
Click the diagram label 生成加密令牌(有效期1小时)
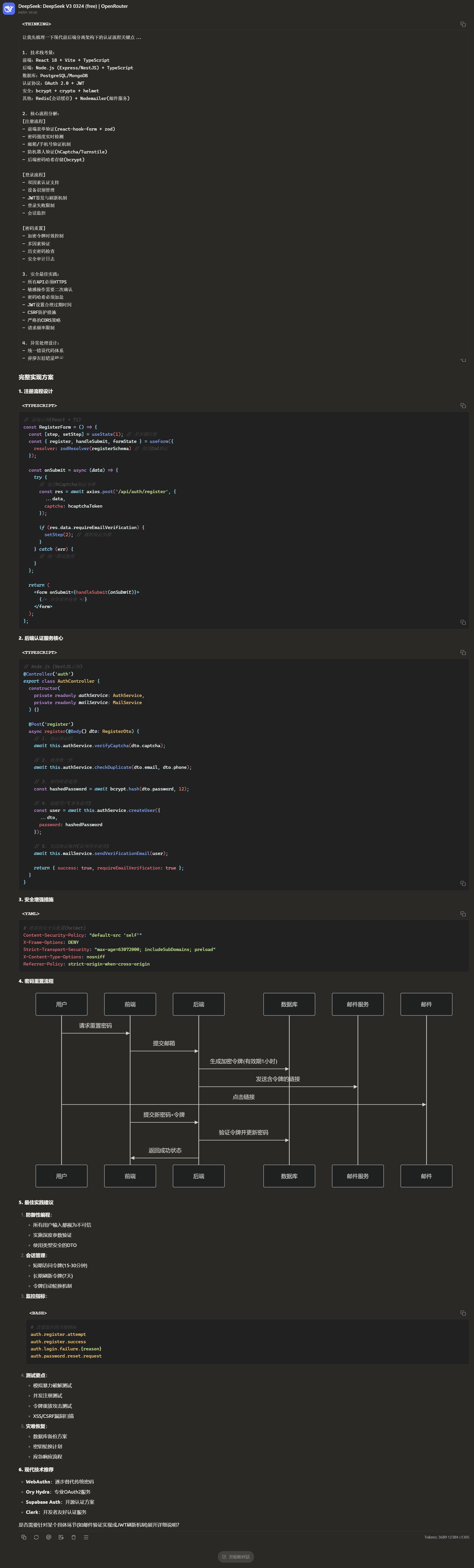(244, 1061)
